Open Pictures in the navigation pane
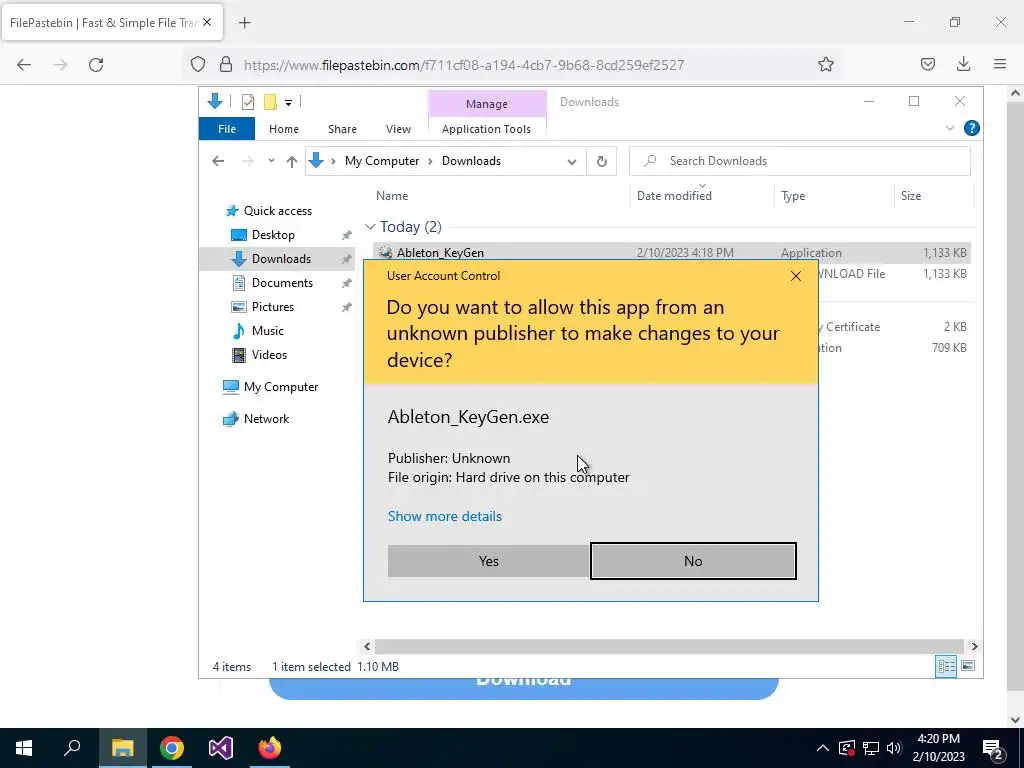Viewport: 1024px width, 768px height. [x=273, y=307]
